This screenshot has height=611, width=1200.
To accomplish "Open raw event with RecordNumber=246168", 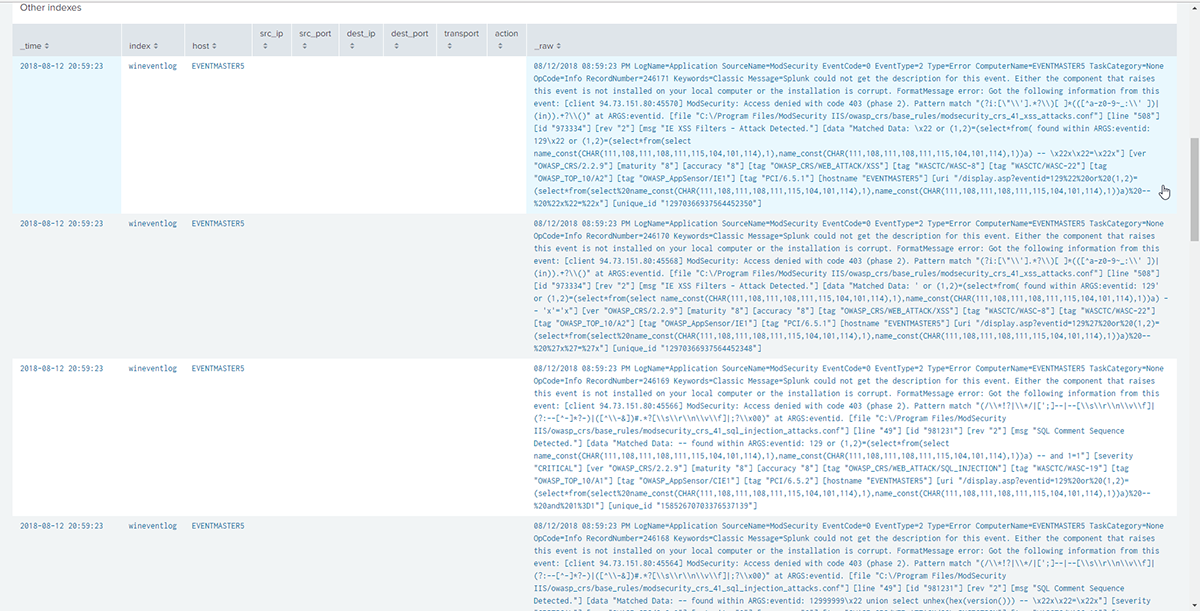I will [849, 565].
